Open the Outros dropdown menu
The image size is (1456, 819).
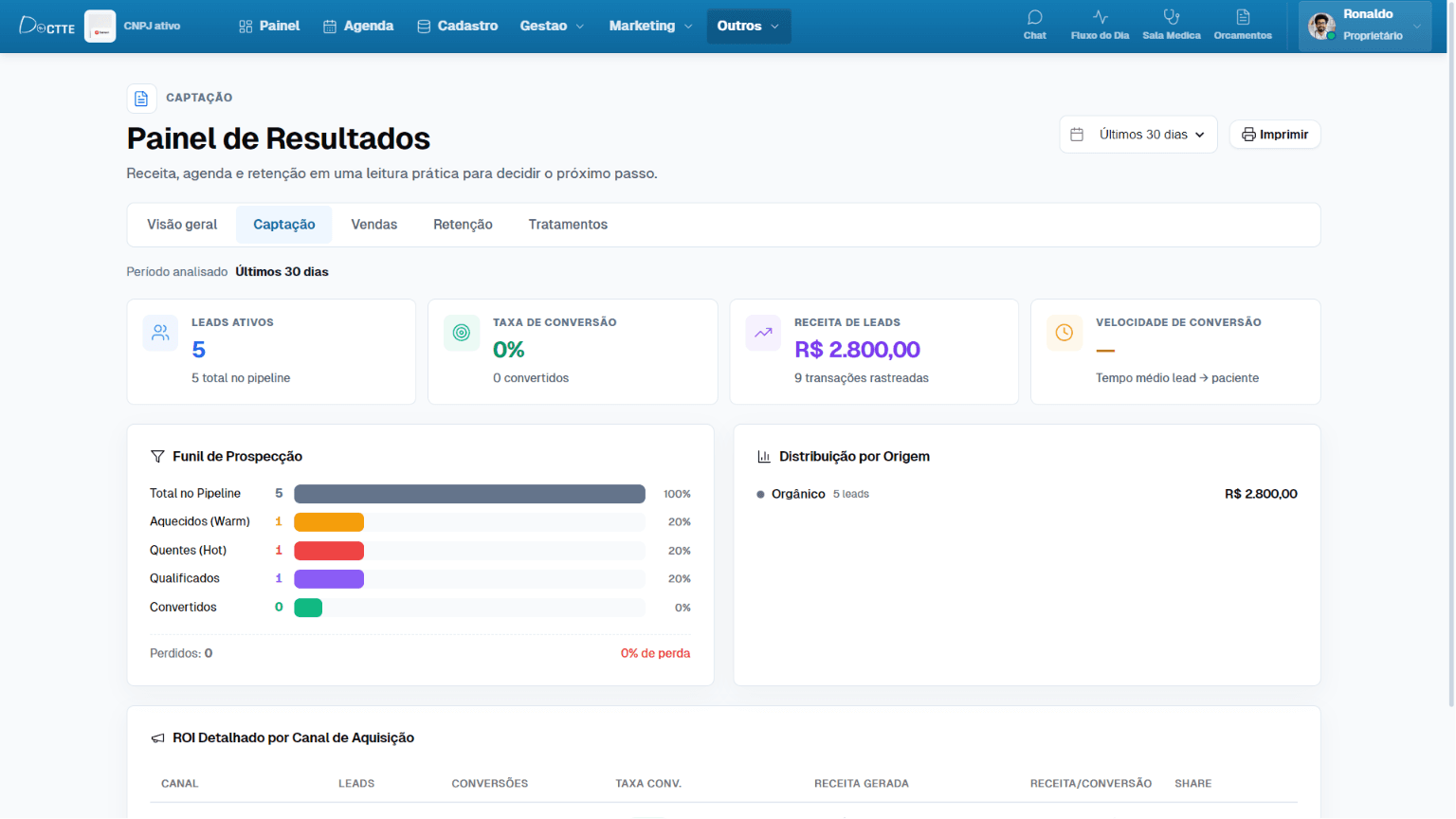tap(748, 26)
